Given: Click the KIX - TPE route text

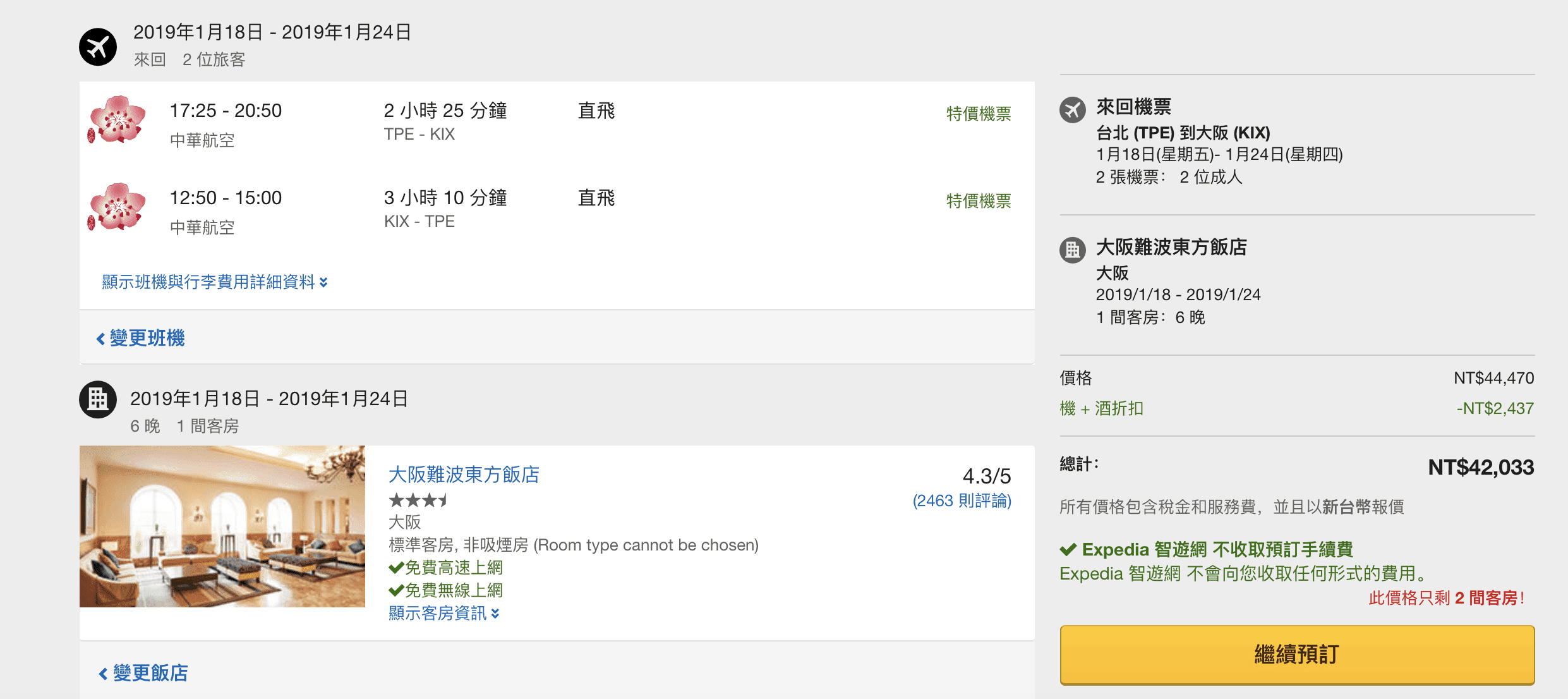Looking at the screenshot, I should [419, 221].
